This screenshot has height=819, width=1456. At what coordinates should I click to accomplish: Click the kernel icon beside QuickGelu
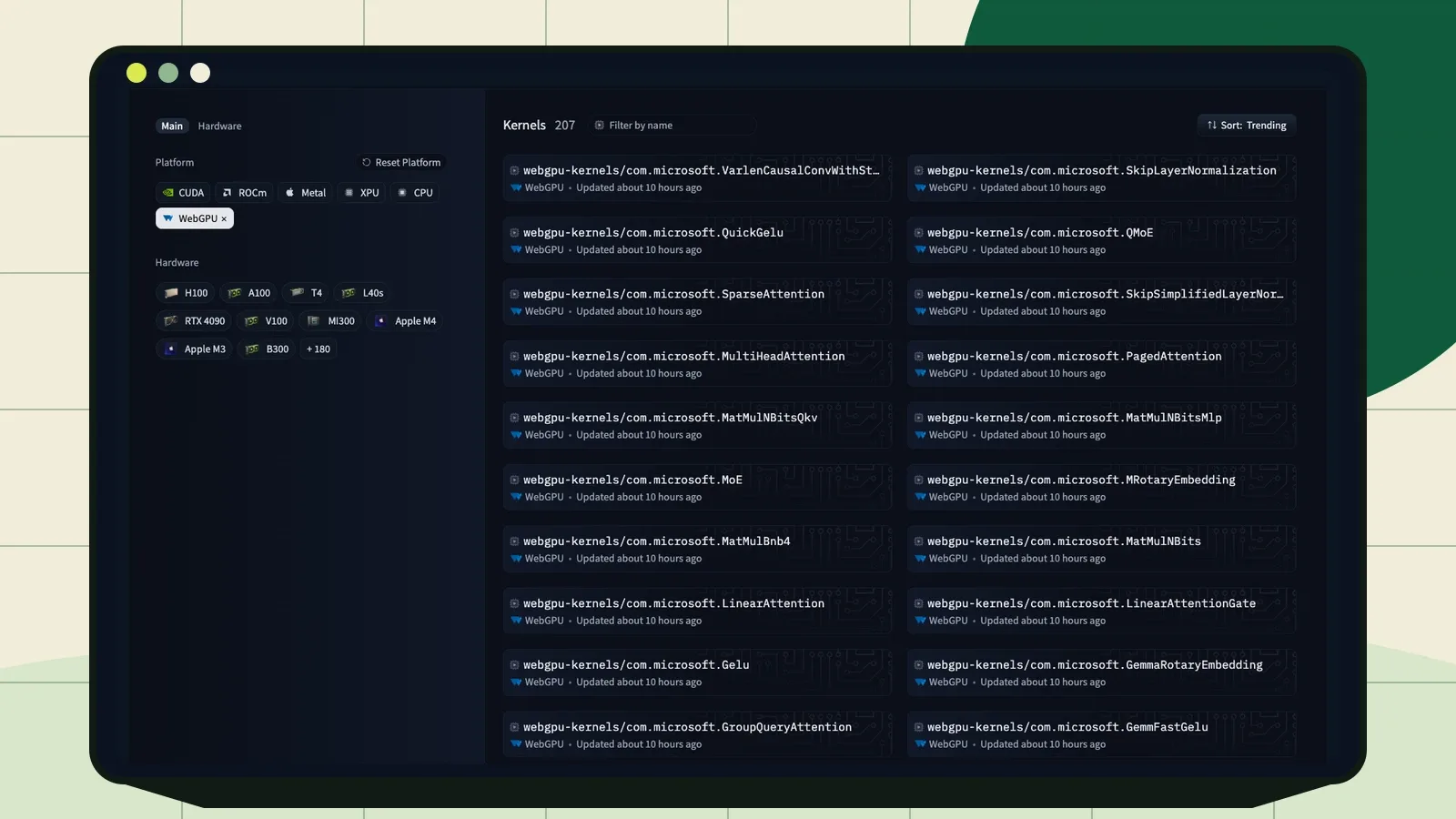514,232
